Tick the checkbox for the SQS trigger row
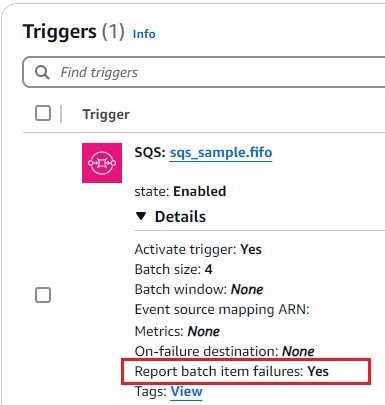The image size is (385, 405). point(43,295)
